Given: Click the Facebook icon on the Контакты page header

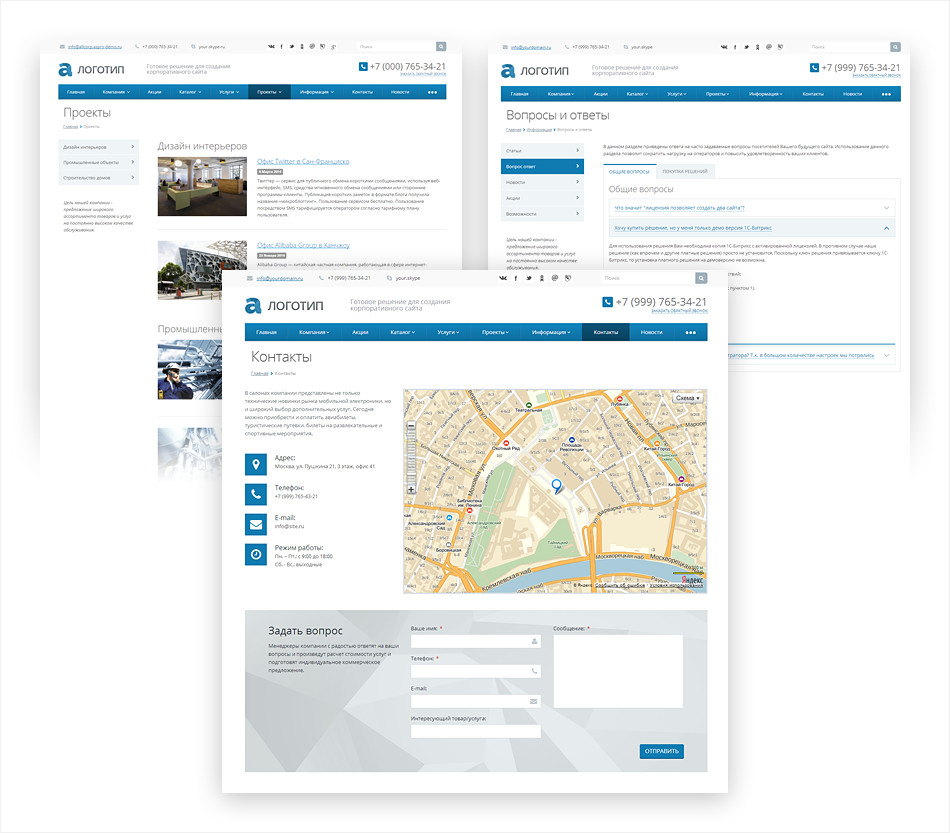Looking at the screenshot, I should [516, 278].
